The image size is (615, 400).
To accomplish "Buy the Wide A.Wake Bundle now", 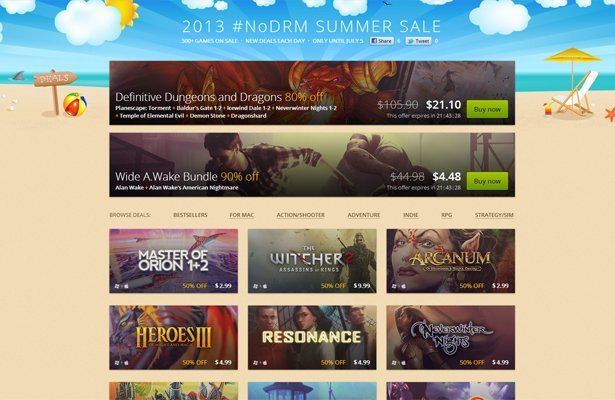I will click(x=487, y=181).
